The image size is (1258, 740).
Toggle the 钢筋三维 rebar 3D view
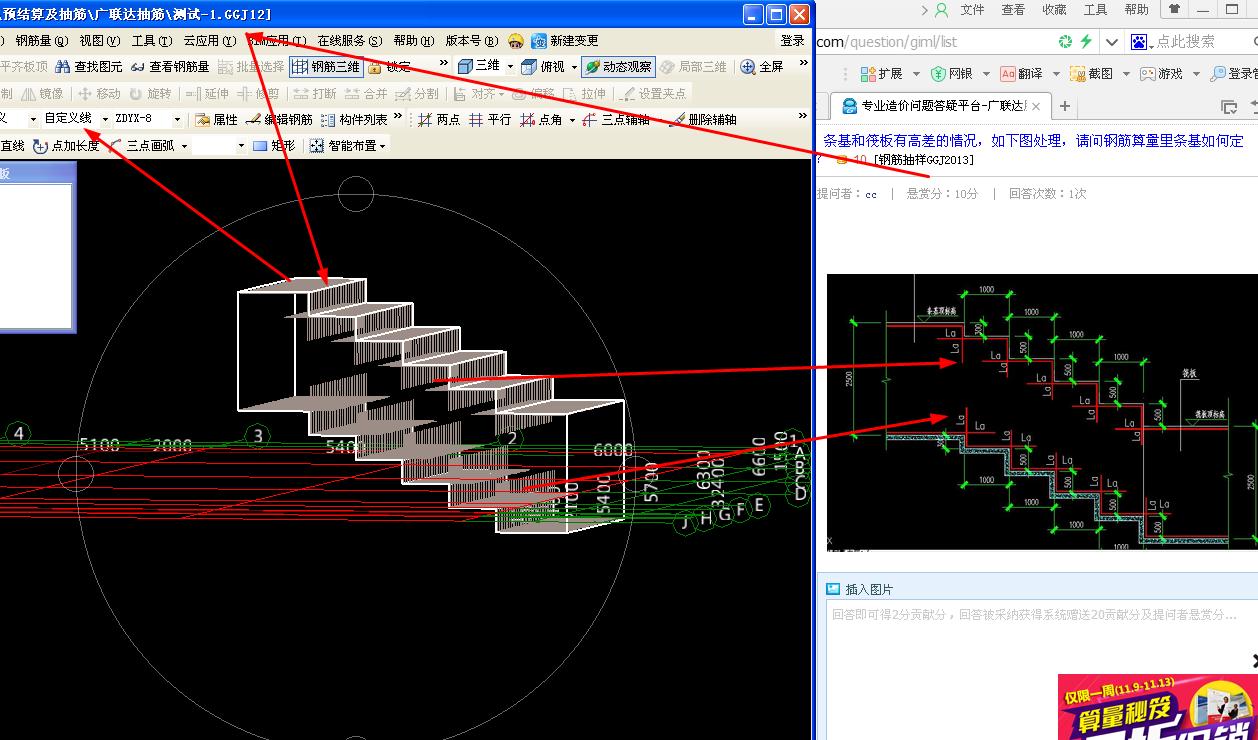326,67
